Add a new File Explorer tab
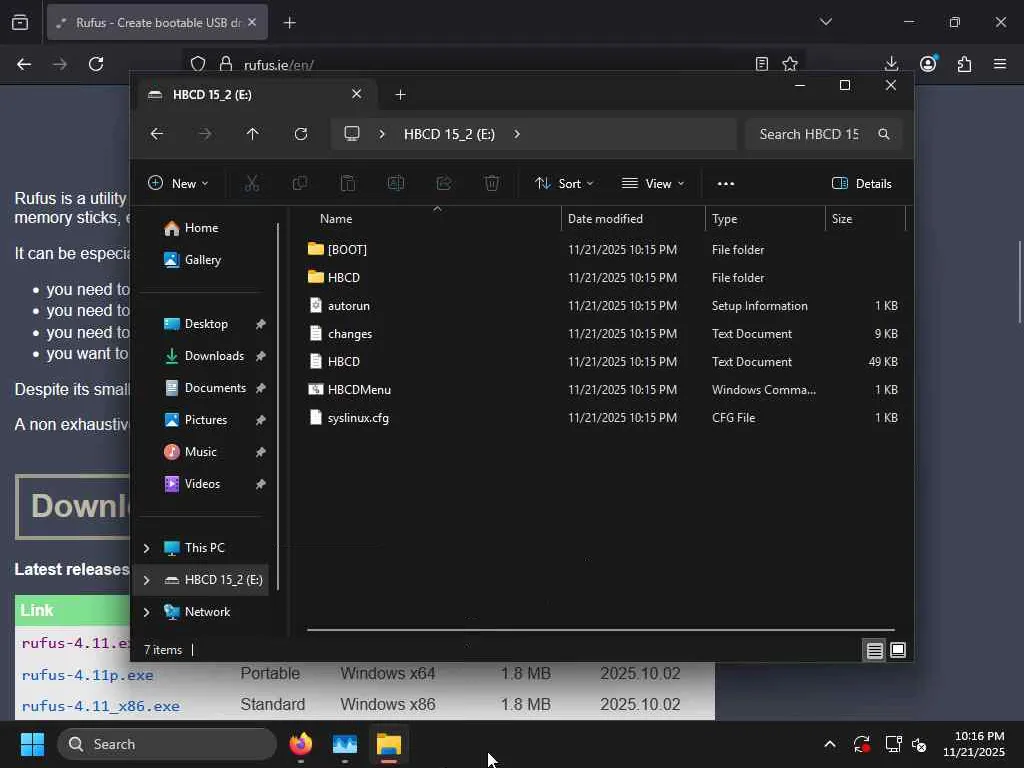 (400, 95)
